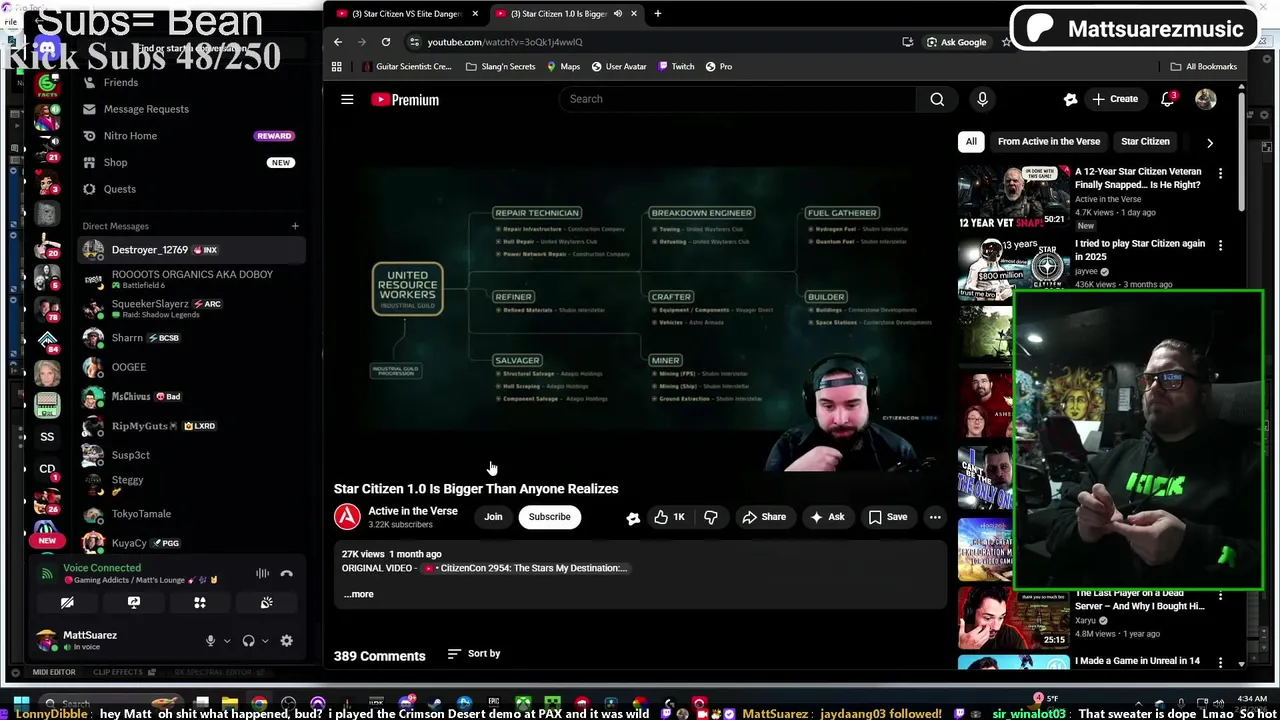Expand Discord headphone output options arrow
Screen dimensions: 1280x720
[x=265, y=641]
